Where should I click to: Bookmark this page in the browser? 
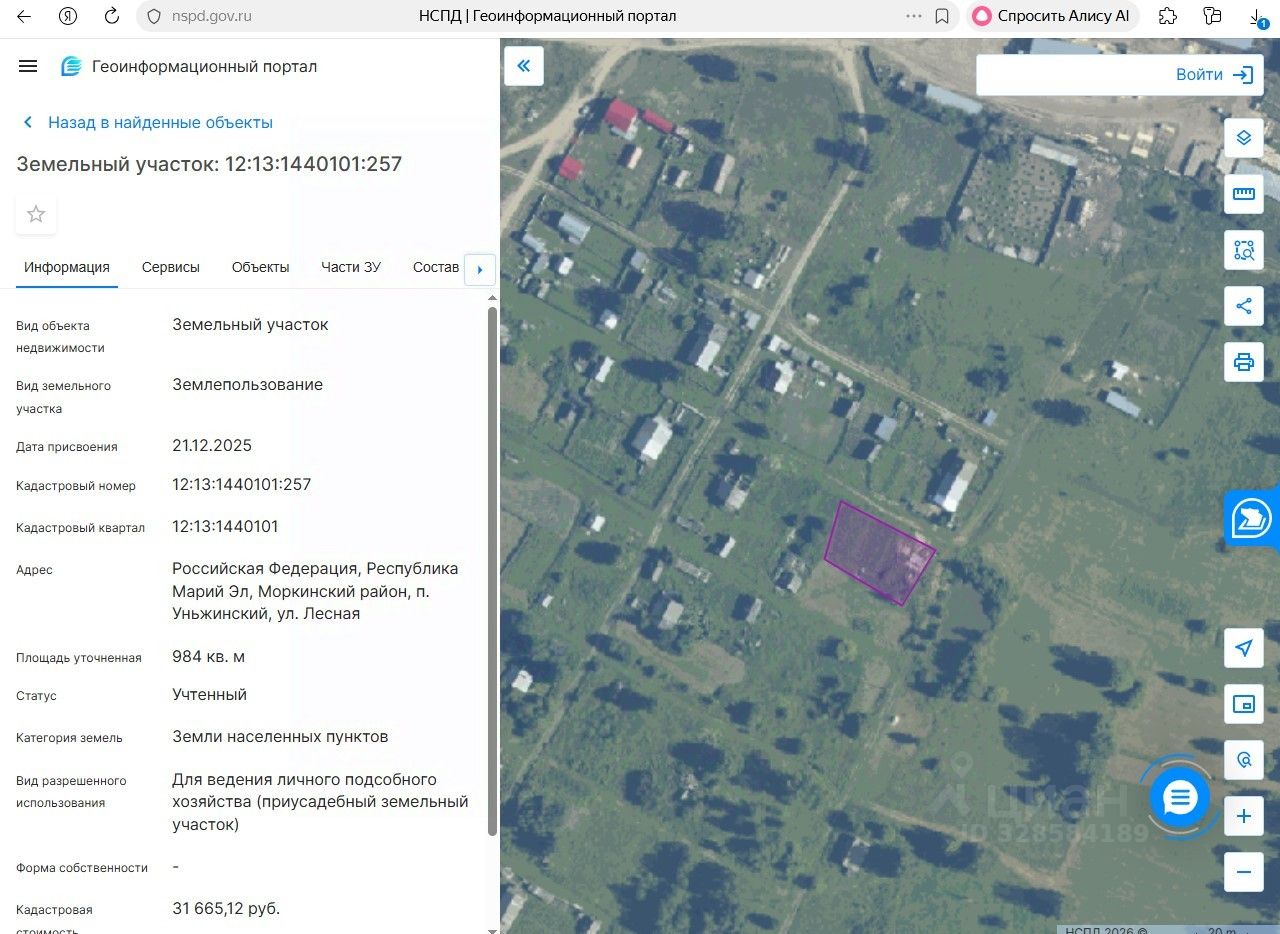pos(942,16)
